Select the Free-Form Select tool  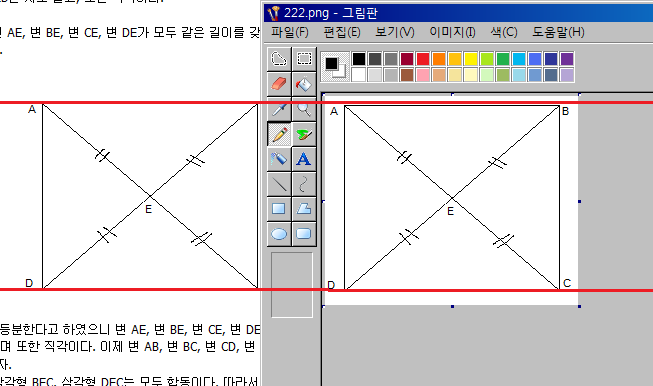[279, 59]
